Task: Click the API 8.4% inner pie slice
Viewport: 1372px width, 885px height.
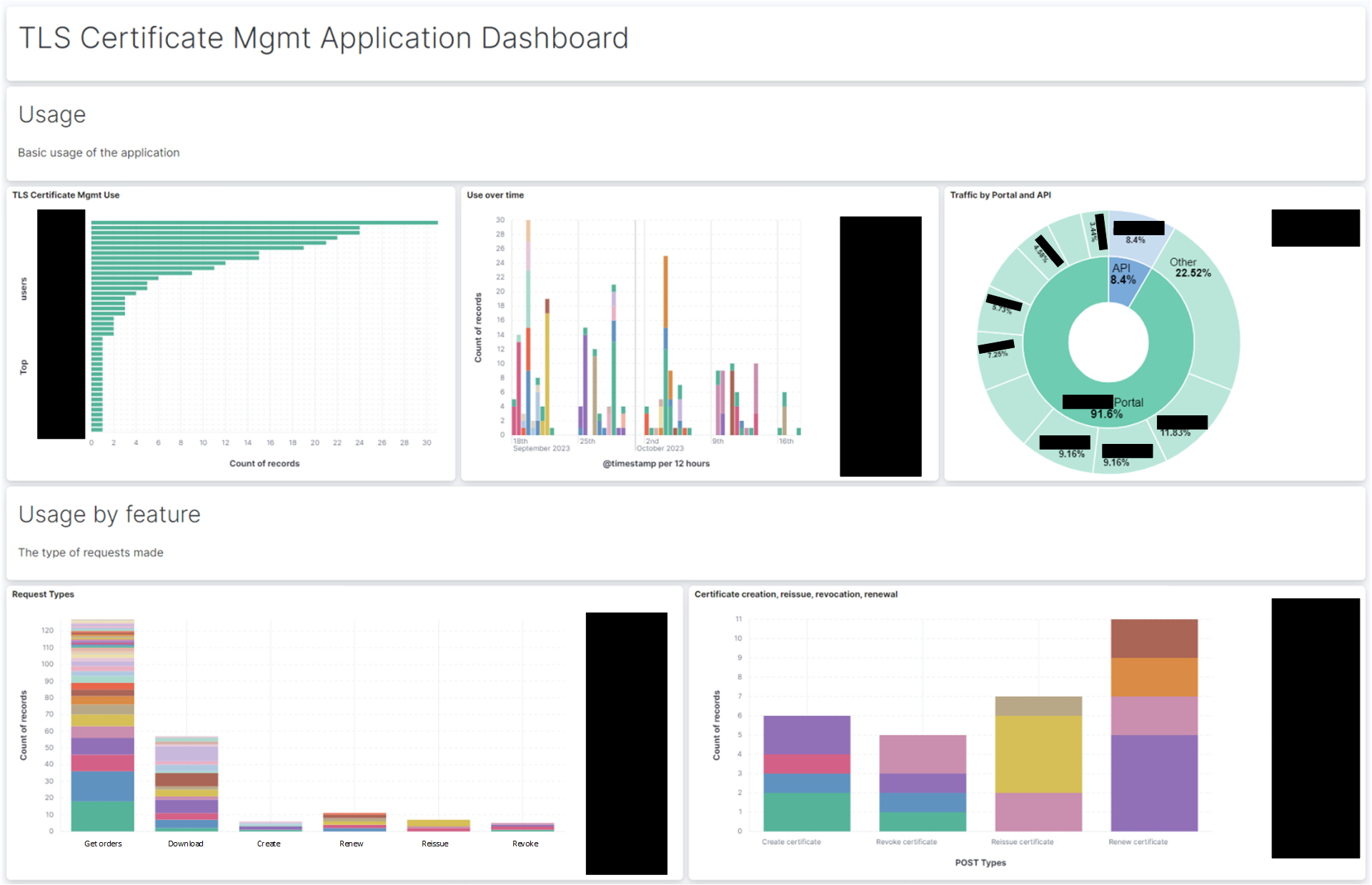Action: 1123,282
